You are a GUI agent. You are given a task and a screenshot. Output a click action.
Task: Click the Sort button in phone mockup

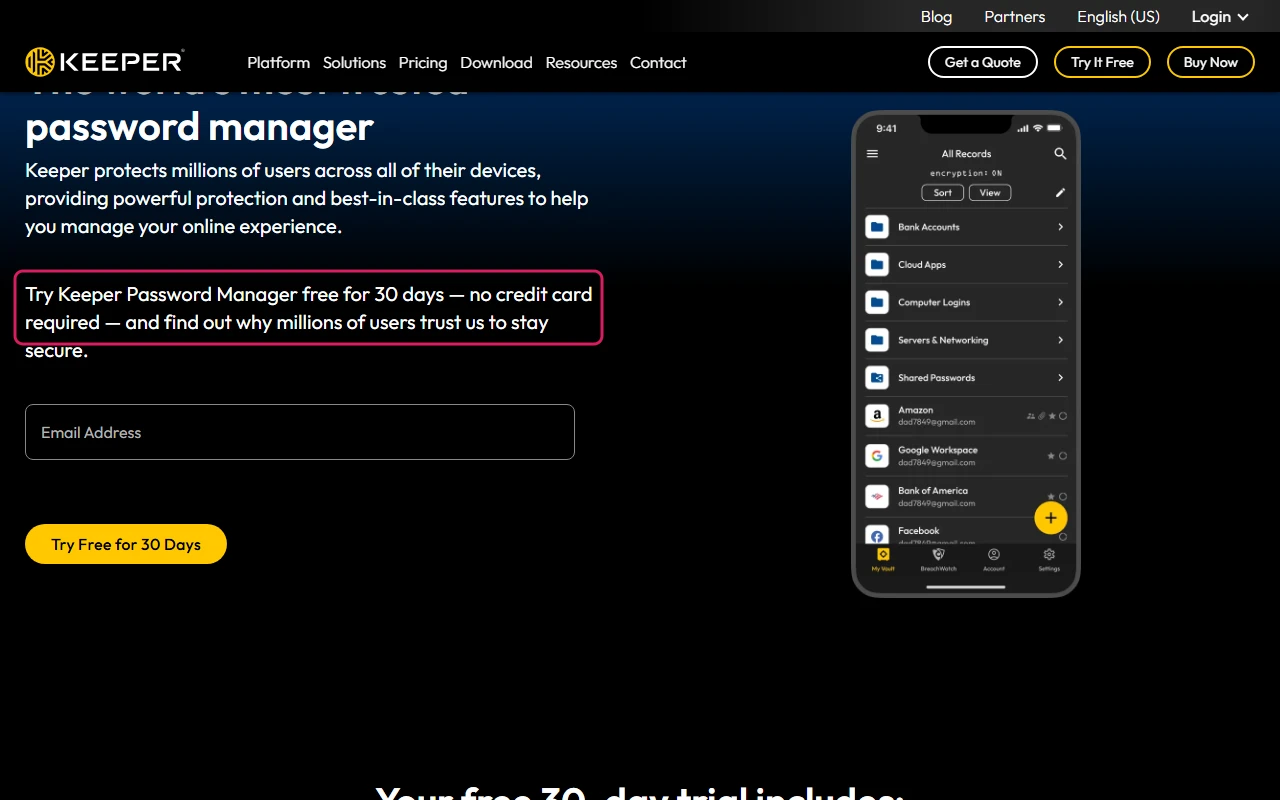click(x=943, y=193)
